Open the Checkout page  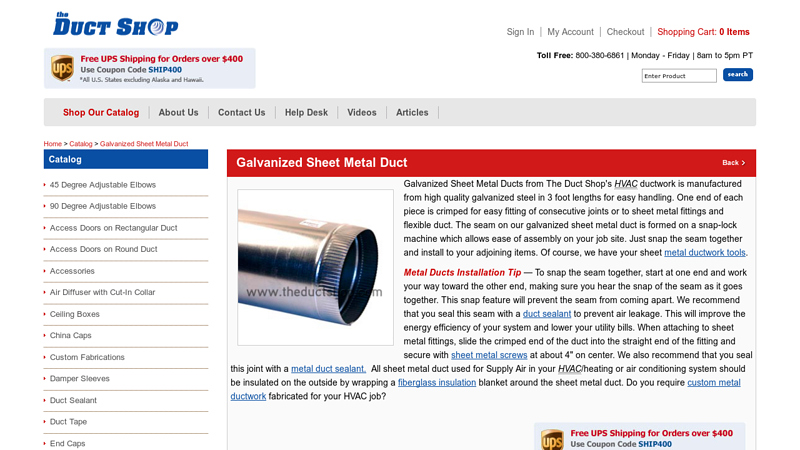625,32
